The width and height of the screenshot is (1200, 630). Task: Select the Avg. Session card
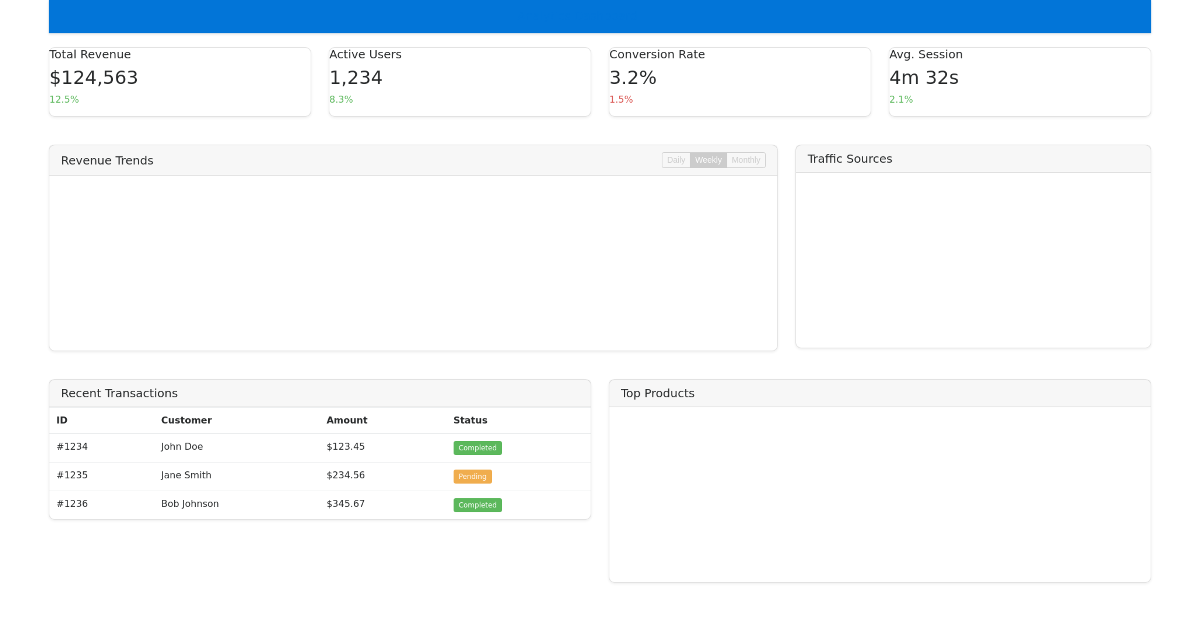[x=1019, y=81]
